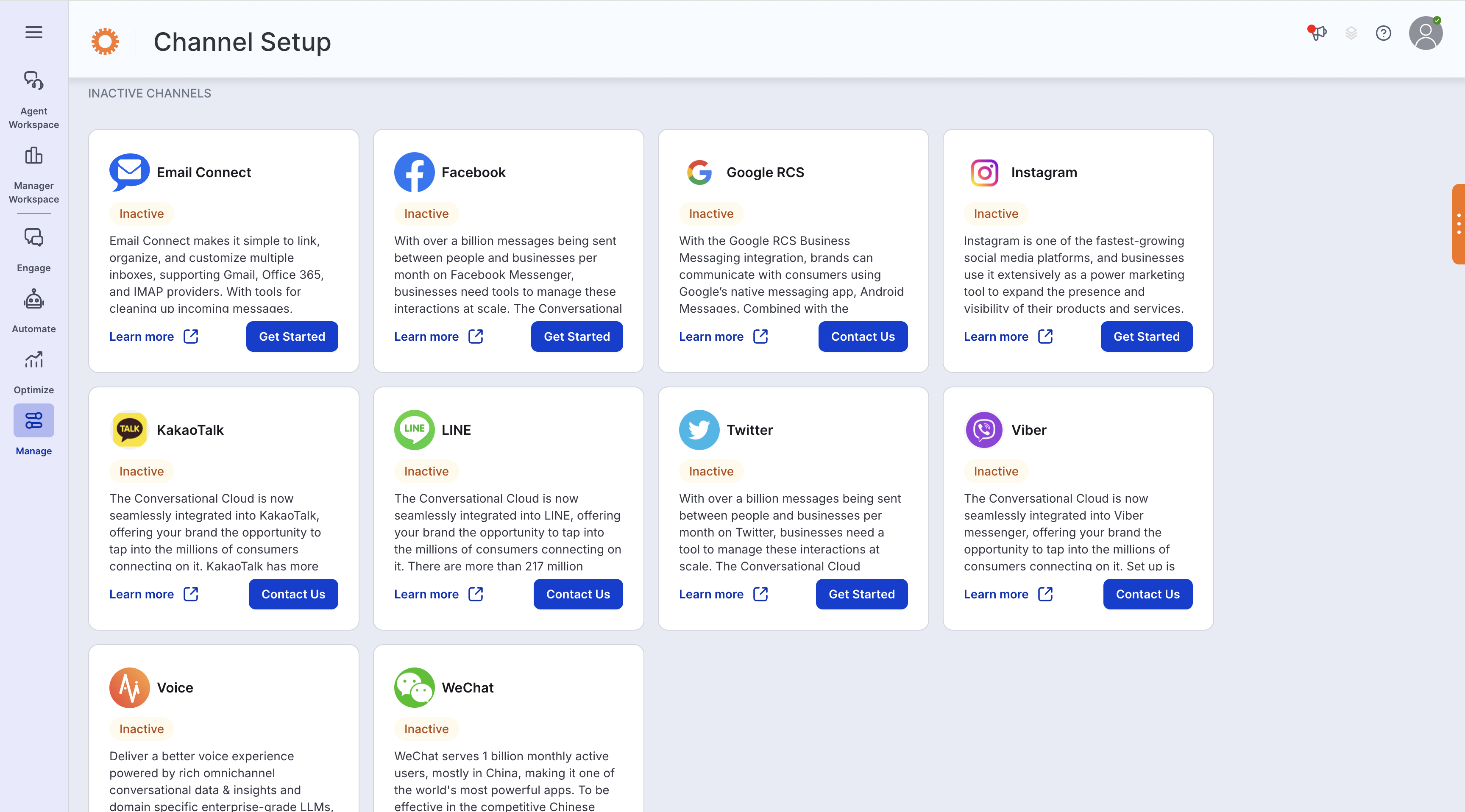Open the user profile avatar
1465x812 pixels.
click(x=1425, y=33)
